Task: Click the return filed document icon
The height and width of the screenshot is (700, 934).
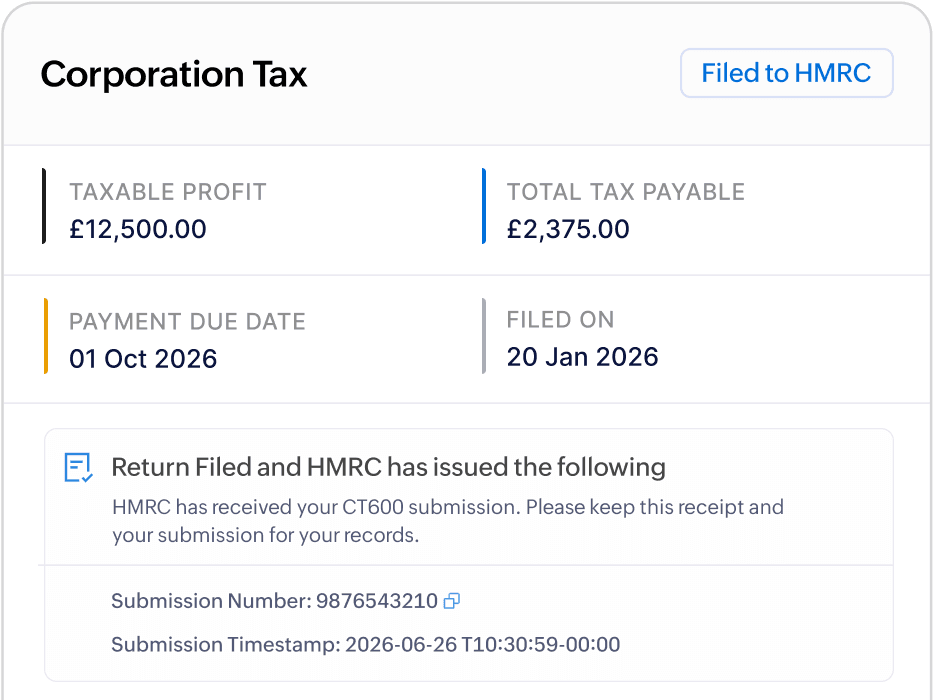Action: click(76, 467)
